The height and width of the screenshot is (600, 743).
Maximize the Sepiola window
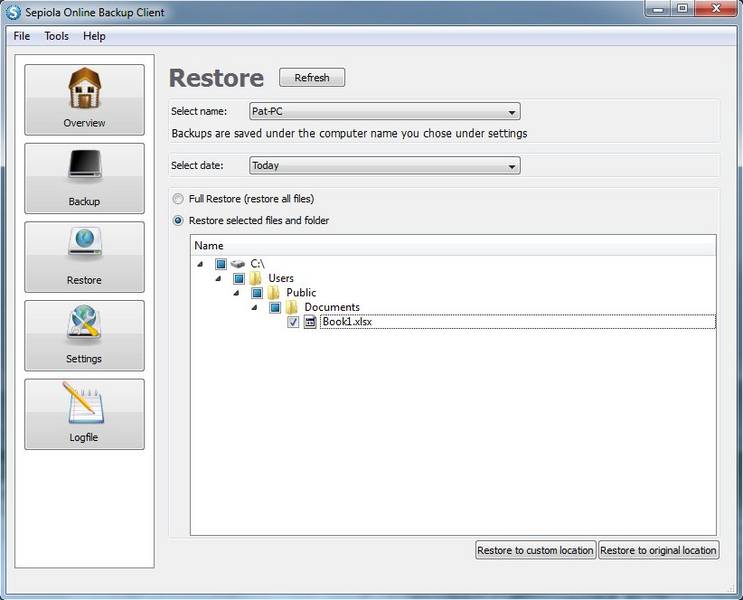[682, 9]
